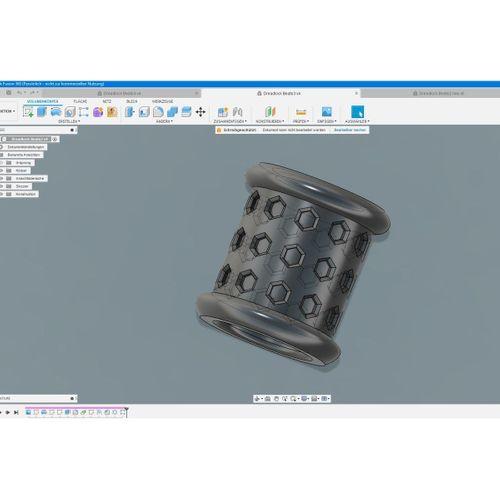Viewport: 500px width, 500px height.
Task: Select the Press Pull tool
Action: pyautogui.click(x=130, y=112)
